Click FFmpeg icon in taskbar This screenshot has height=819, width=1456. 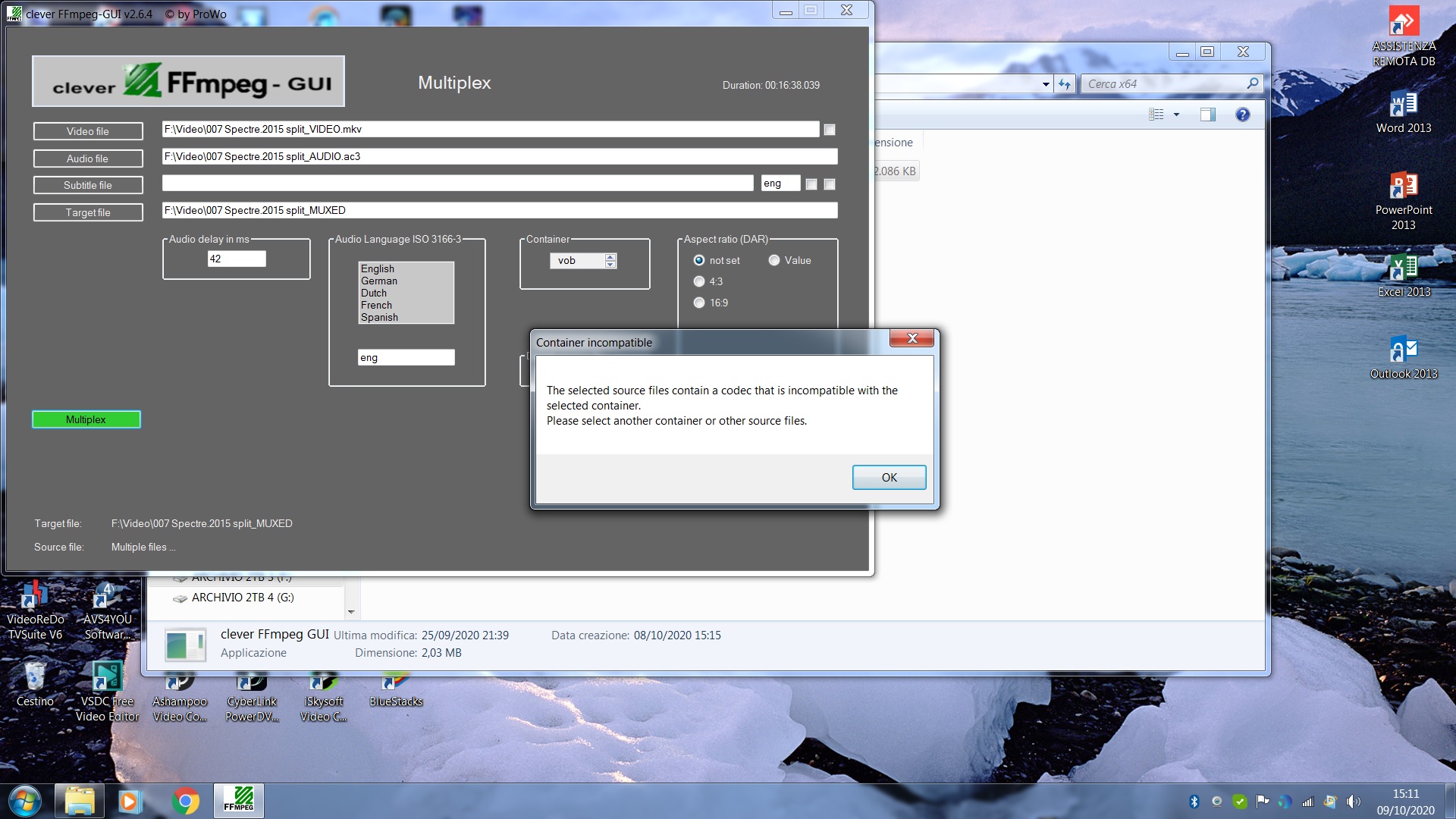pos(238,801)
